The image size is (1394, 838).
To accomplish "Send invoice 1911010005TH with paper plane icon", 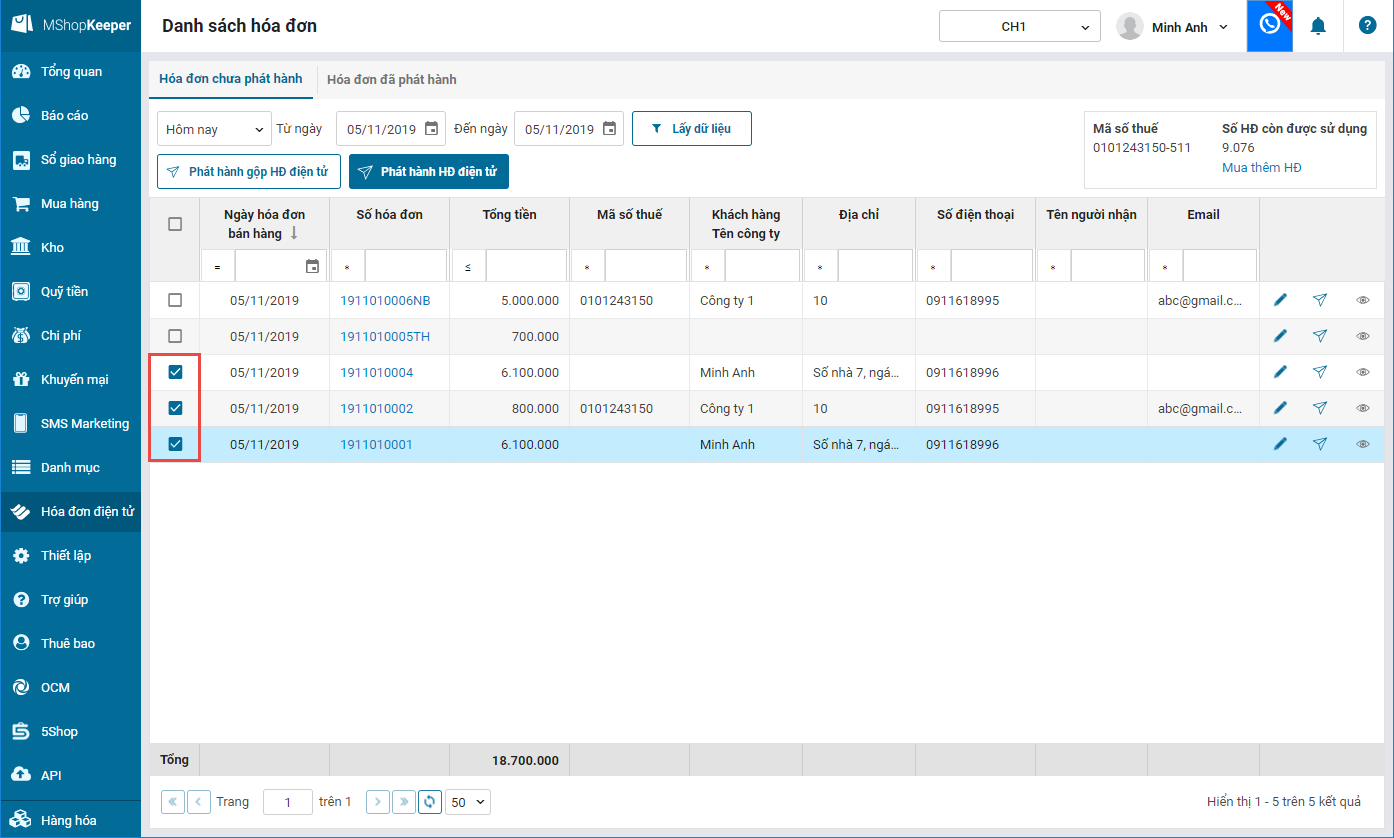I will [1320, 336].
